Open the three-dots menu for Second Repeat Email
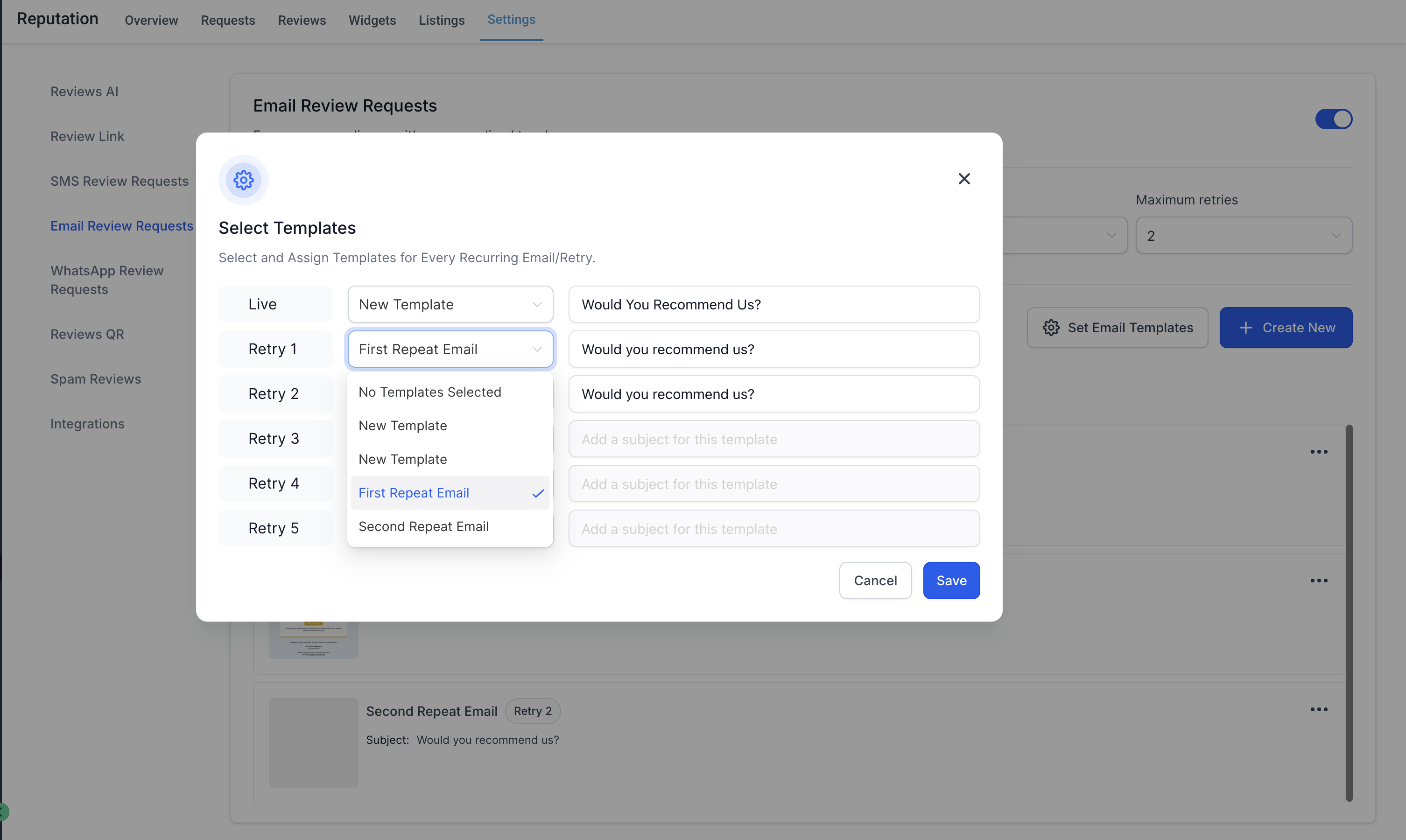The image size is (1406, 840). (1318, 710)
